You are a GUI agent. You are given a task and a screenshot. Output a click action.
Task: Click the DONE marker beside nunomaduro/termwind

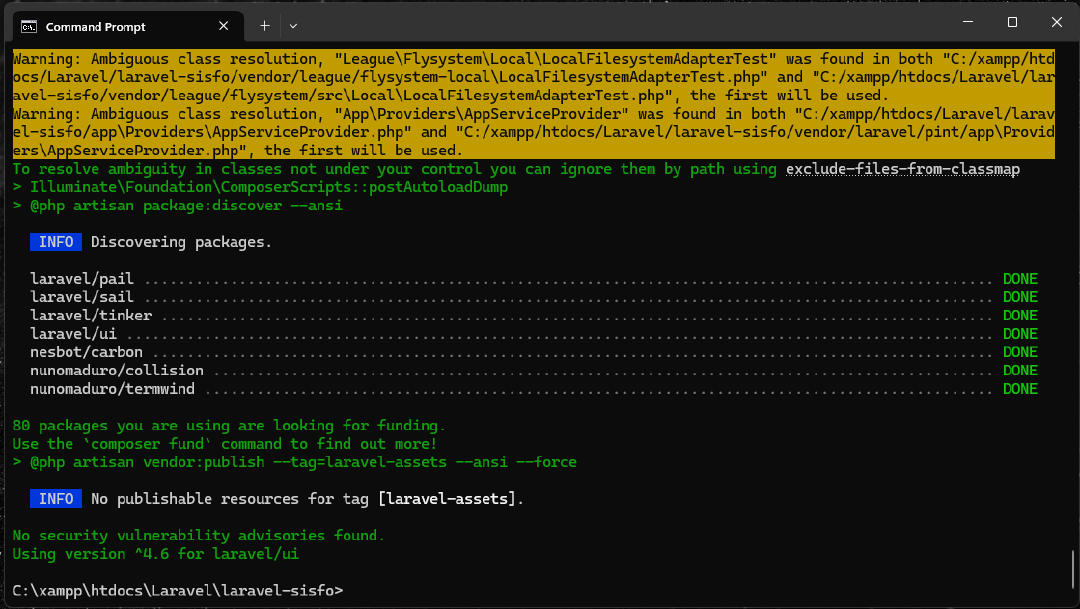point(1019,388)
